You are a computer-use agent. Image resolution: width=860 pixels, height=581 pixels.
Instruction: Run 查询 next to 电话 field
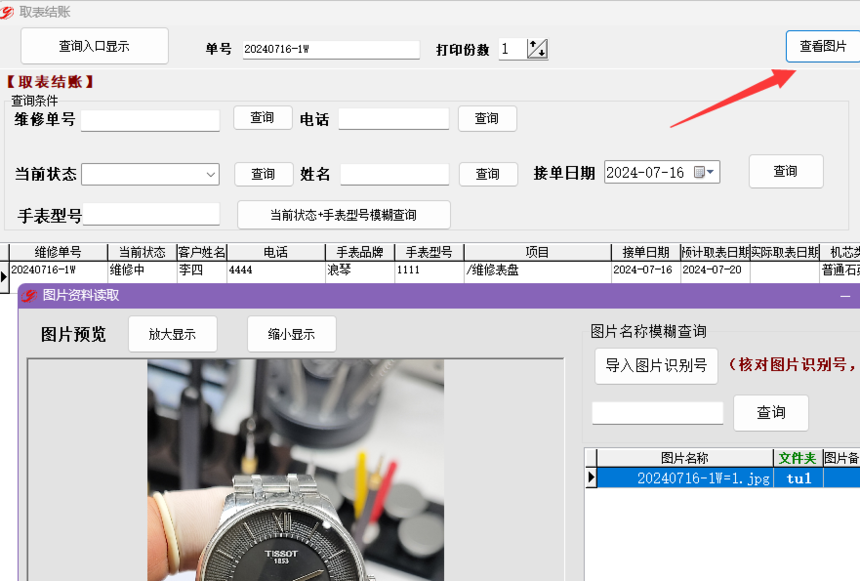487,119
